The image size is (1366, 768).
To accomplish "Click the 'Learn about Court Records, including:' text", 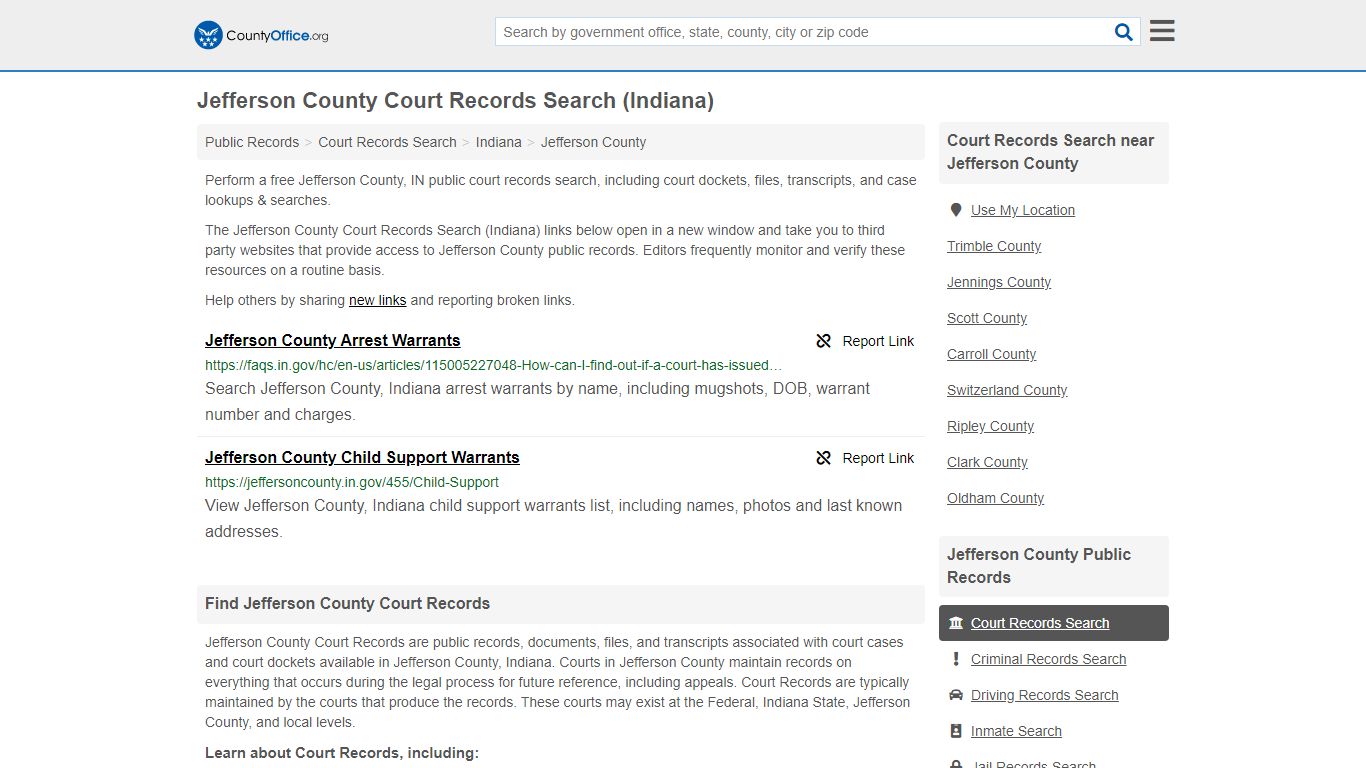I will pyautogui.click(x=342, y=753).
